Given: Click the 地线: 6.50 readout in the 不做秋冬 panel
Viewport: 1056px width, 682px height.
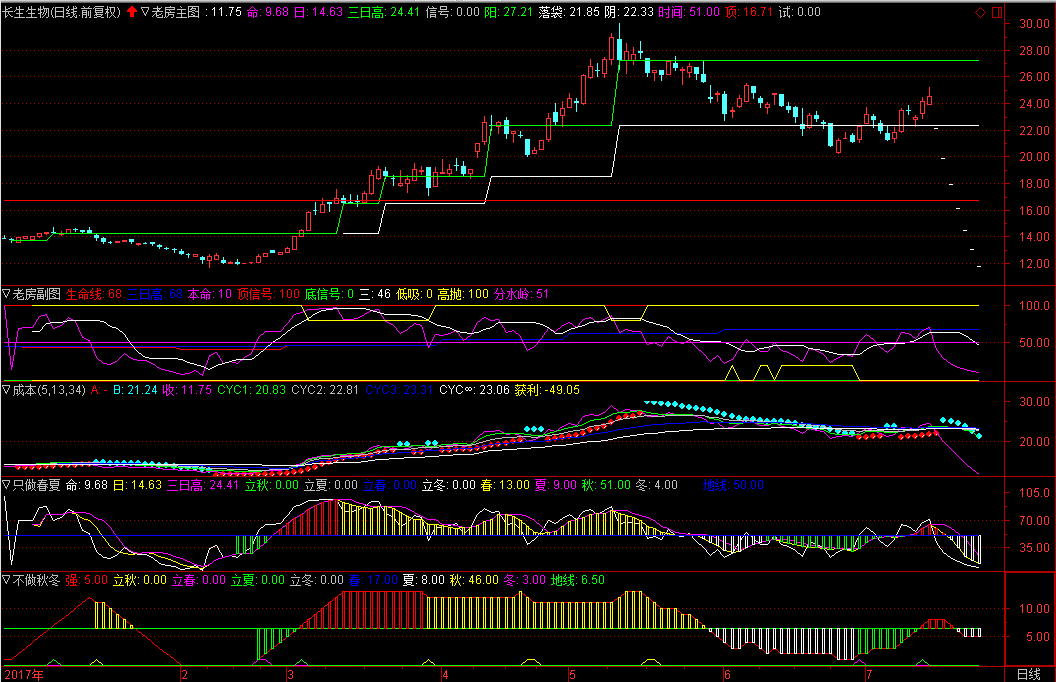Looking at the screenshot, I should [577, 579].
